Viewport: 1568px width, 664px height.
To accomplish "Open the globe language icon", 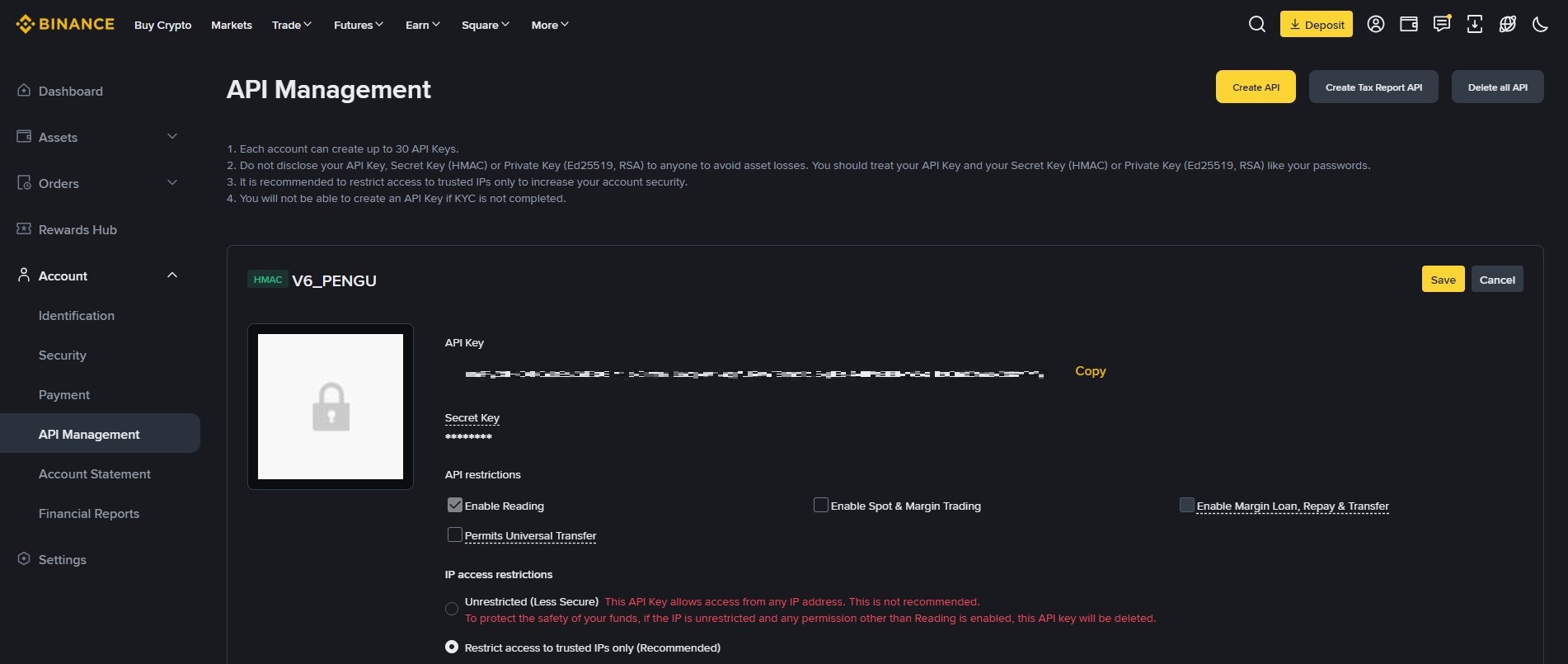I will 1508,25.
